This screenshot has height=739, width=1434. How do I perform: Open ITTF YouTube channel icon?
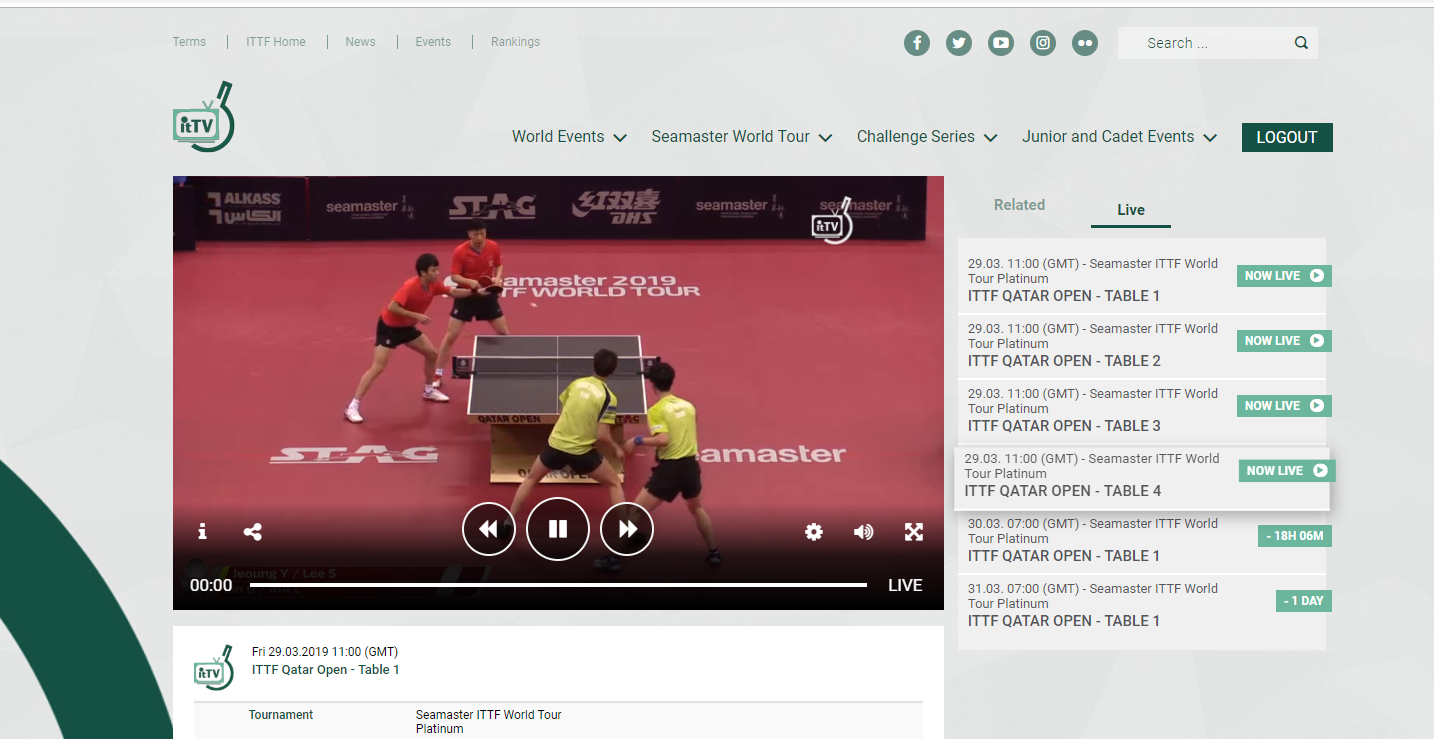click(x=1001, y=43)
